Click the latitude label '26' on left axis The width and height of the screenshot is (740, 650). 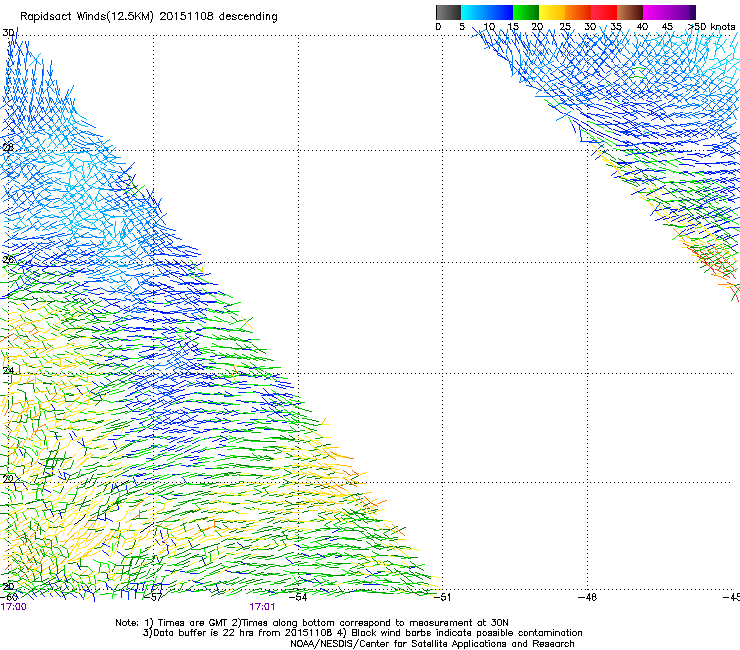pyautogui.click(x=8, y=260)
